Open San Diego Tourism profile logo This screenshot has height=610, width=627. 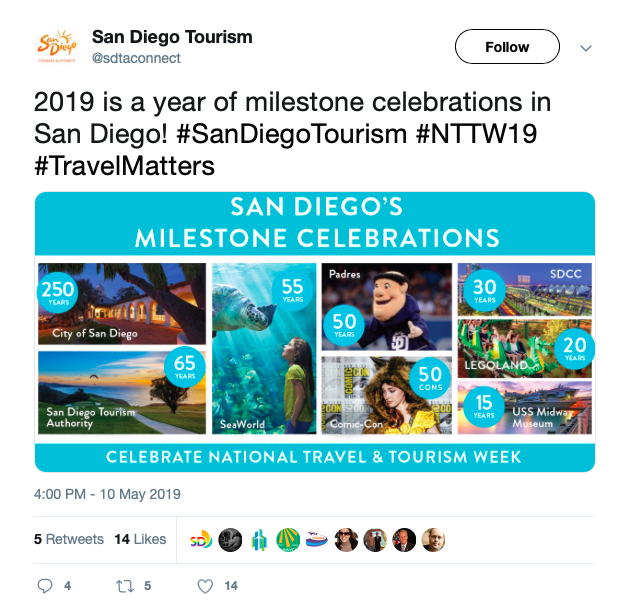pos(57,47)
